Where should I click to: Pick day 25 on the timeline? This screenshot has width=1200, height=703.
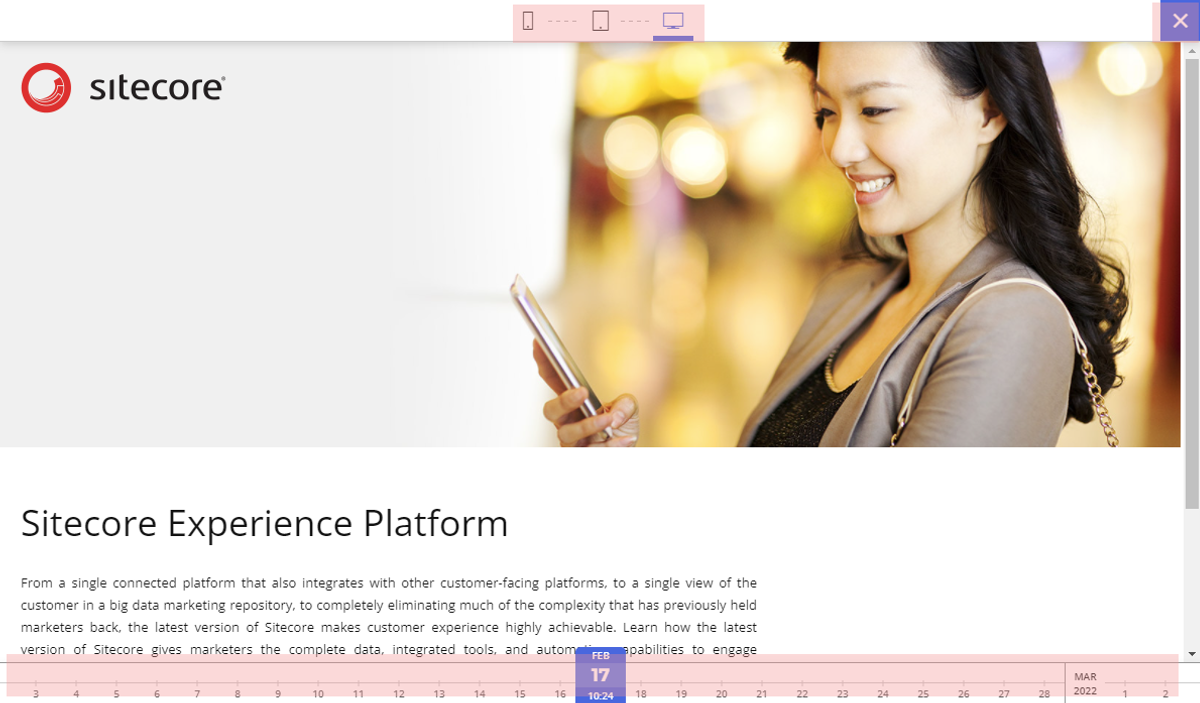(x=923, y=693)
